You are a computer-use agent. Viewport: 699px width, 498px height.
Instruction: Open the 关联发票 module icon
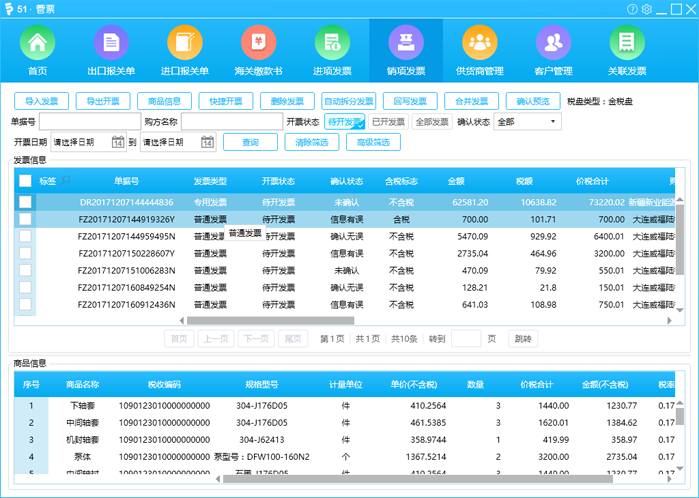[x=627, y=44]
